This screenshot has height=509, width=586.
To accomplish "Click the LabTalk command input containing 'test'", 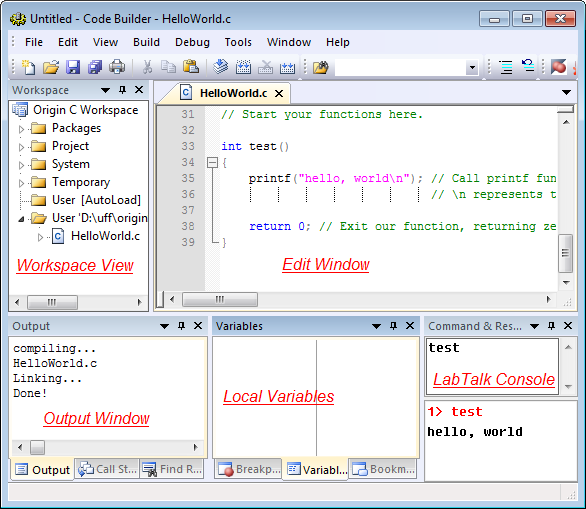I will (492, 366).
